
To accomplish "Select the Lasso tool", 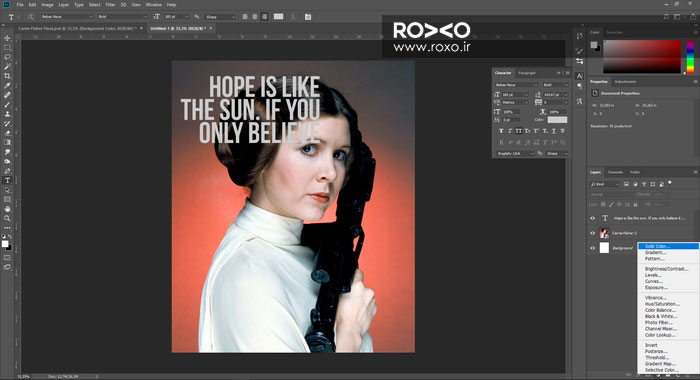I will point(7,57).
